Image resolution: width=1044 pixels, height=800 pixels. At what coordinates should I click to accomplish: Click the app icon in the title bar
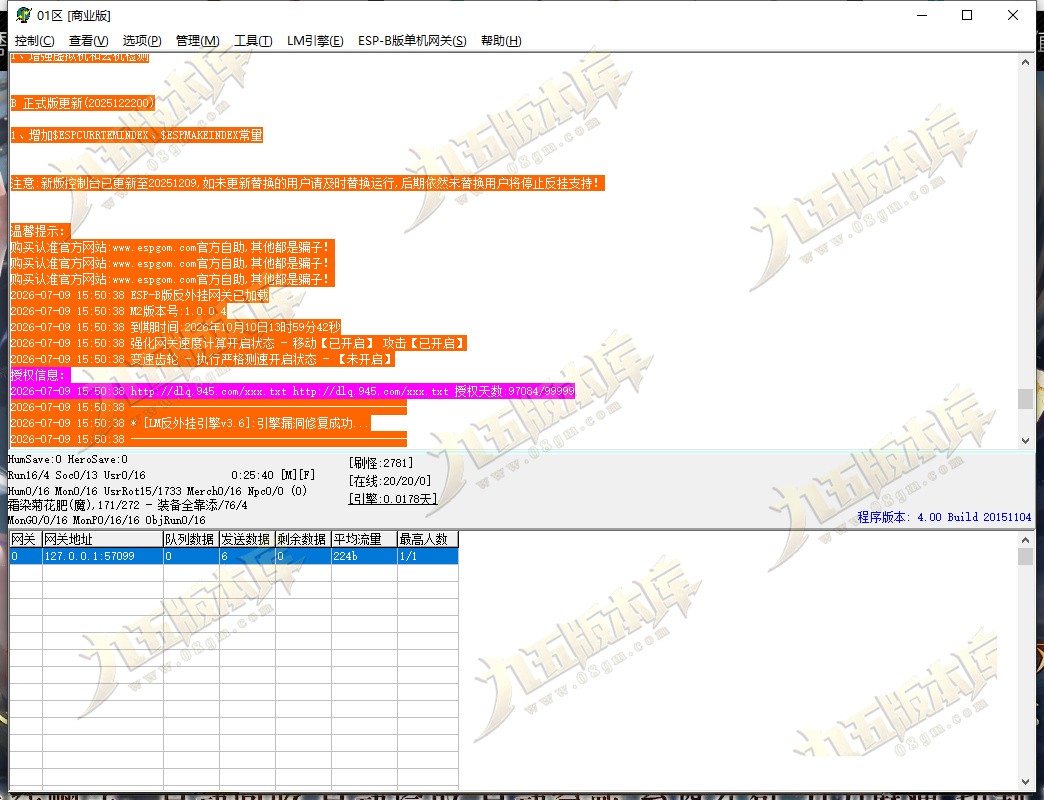(x=24, y=15)
